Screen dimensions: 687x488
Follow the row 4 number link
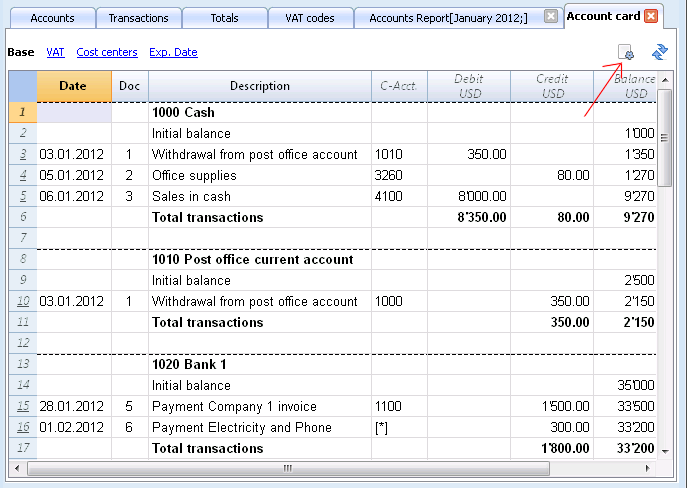(23, 175)
